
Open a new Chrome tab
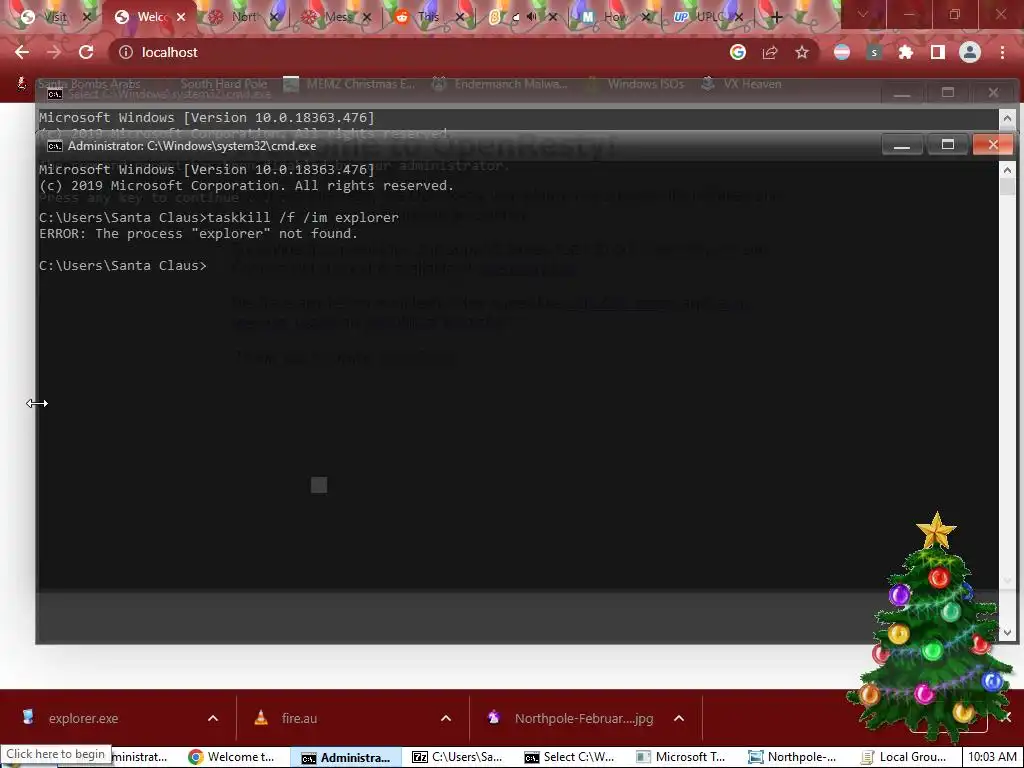[776, 18]
